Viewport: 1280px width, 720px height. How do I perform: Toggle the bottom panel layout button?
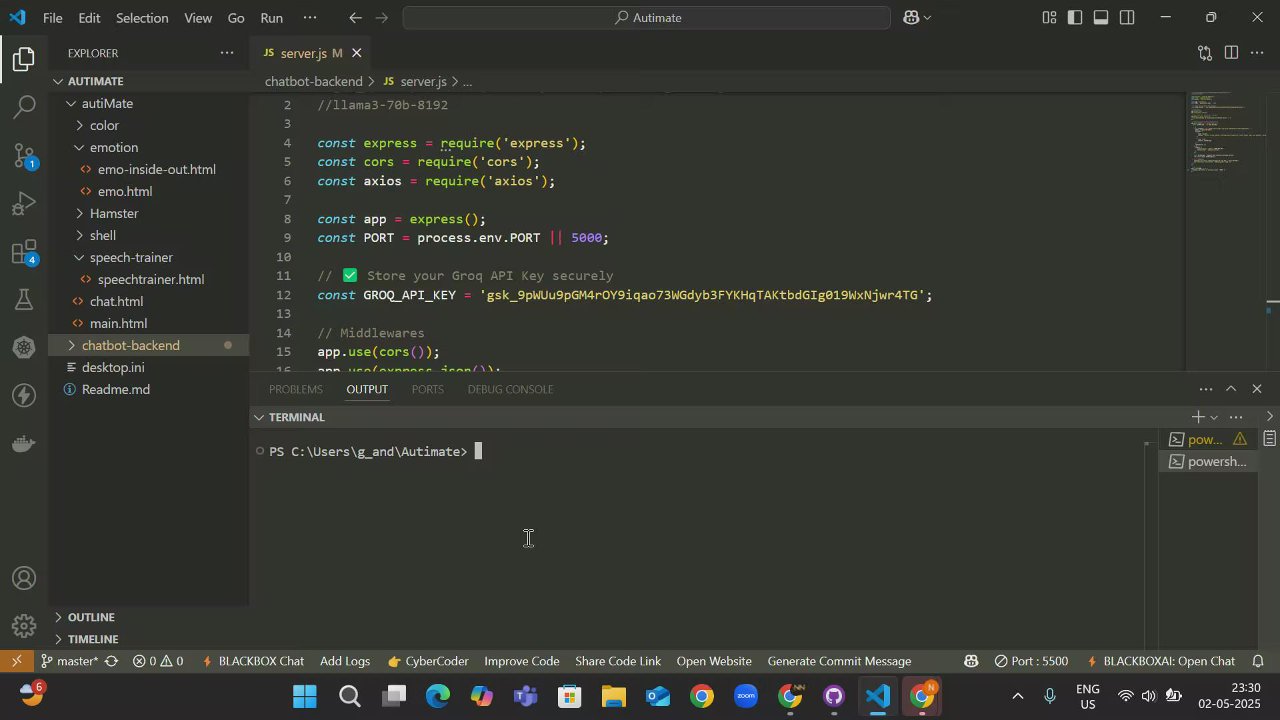coord(1101,18)
